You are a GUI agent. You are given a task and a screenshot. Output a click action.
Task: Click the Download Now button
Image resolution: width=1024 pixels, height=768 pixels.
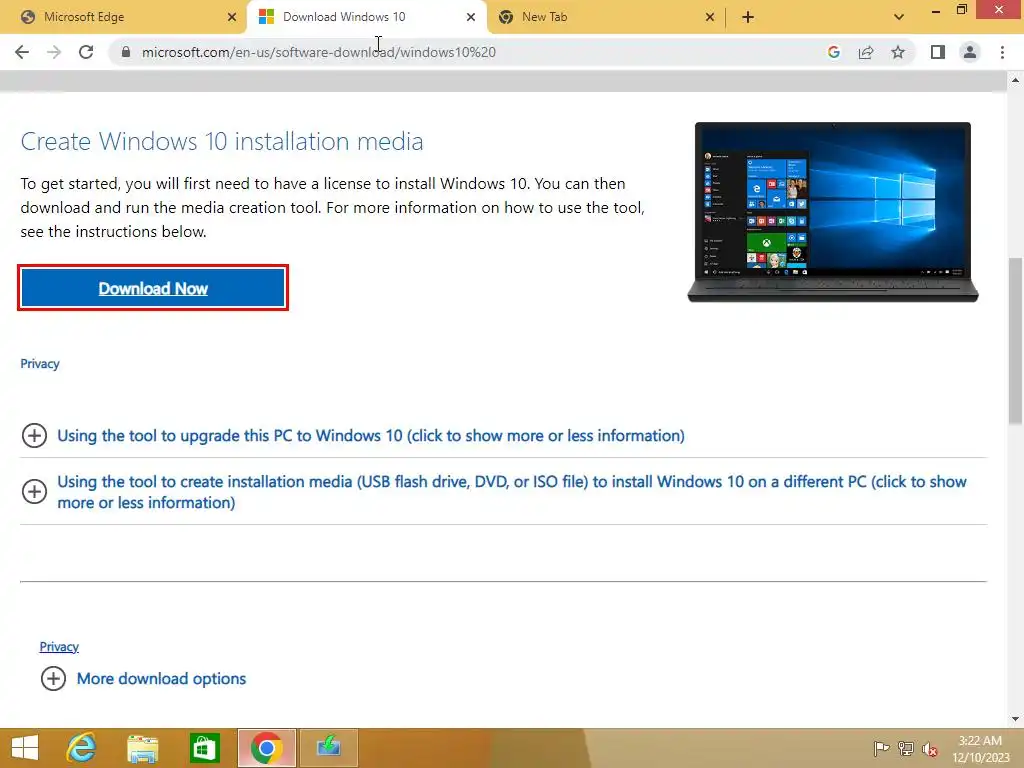pyautogui.click(x=153, y=288)
